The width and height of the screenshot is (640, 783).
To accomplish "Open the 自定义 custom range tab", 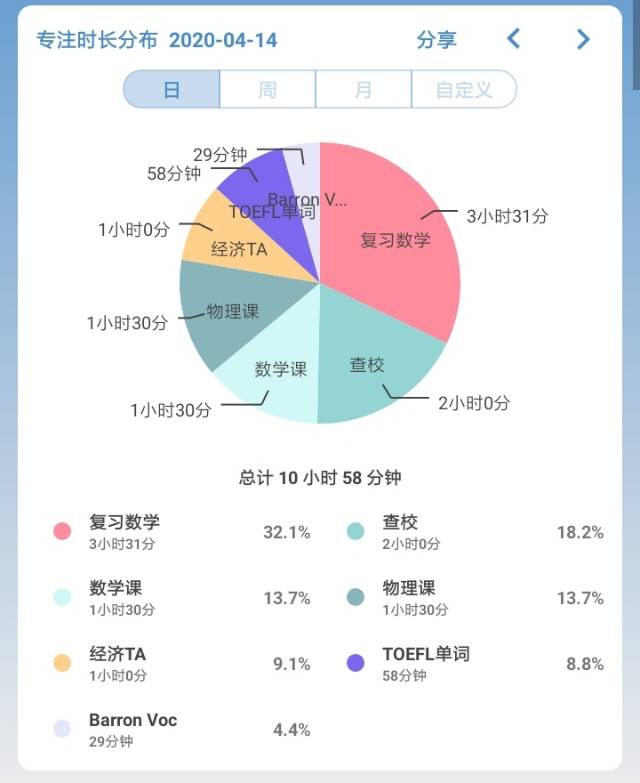I will tap(463, 90).
